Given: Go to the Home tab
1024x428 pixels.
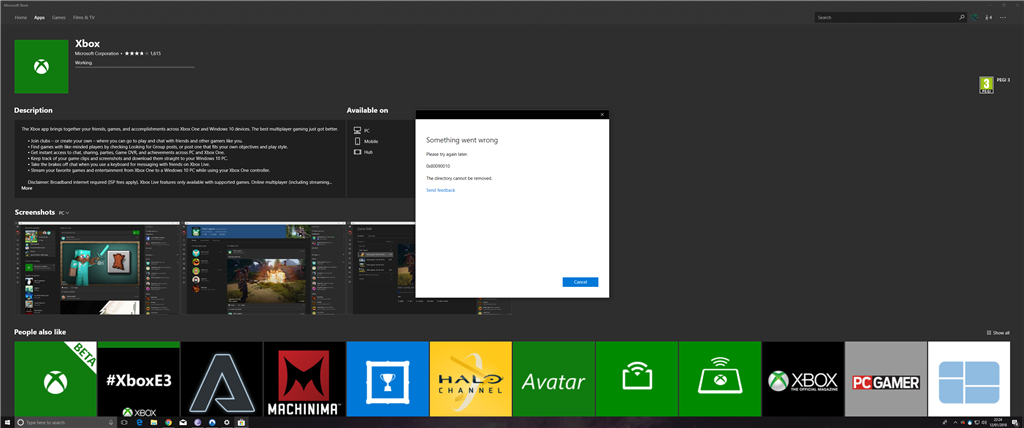Looking at the screenshot, I should [x=21, y=18].
